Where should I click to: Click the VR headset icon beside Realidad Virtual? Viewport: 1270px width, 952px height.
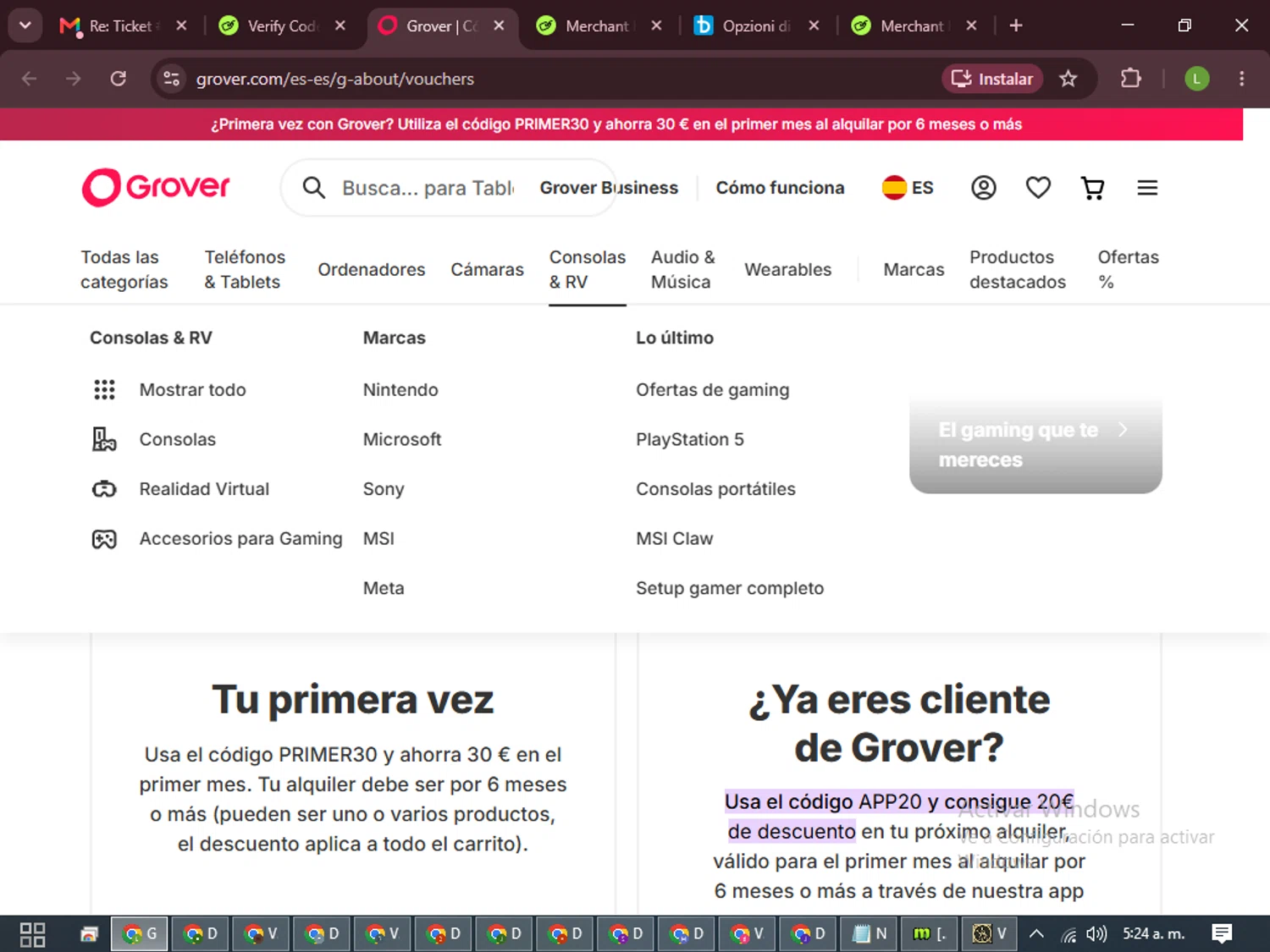[x=104, y=489]
